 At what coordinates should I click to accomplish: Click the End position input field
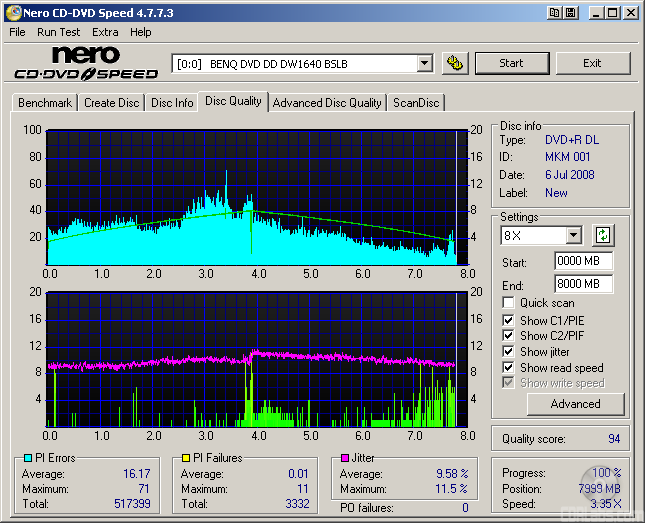tap(582, 284)
